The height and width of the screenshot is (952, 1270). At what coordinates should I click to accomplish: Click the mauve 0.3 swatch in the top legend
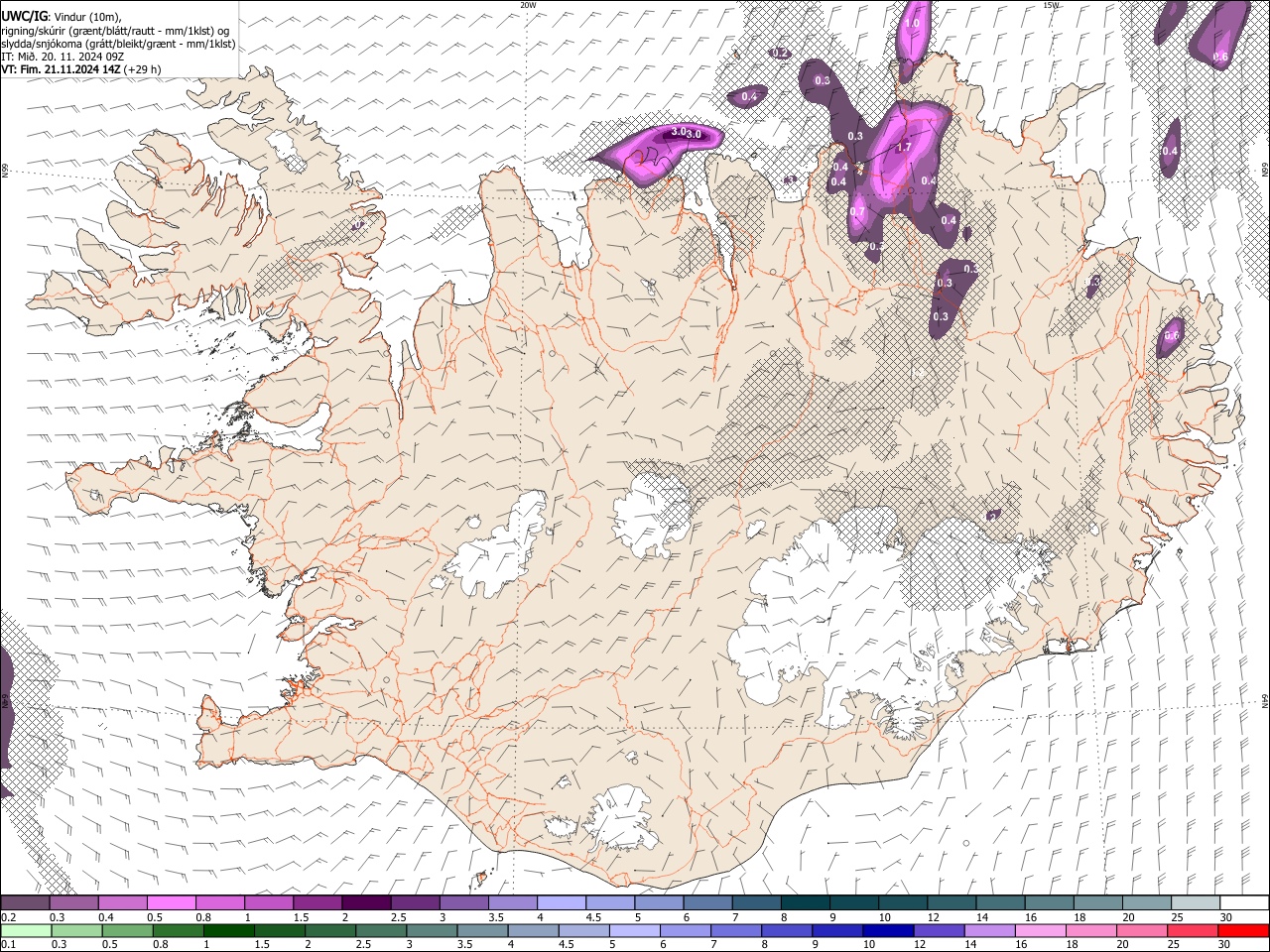point(73,903)
